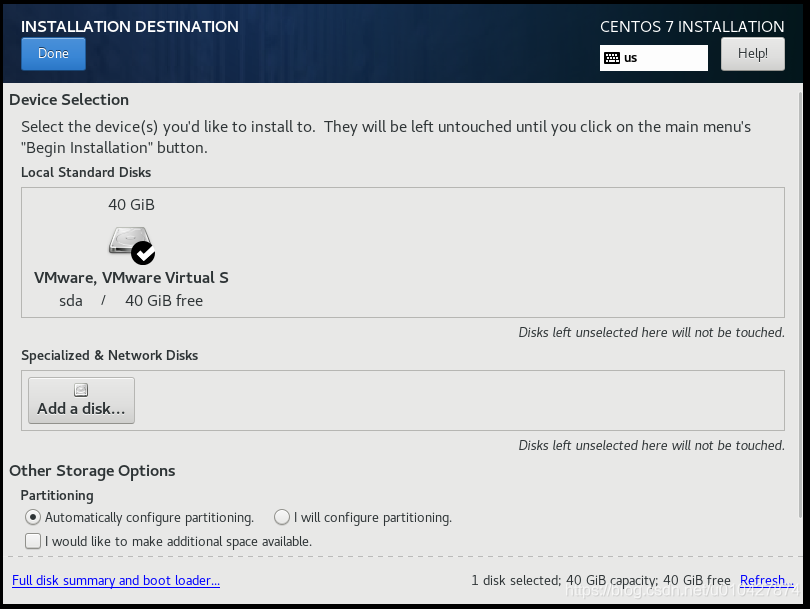Choose Automatically configure partitioning radio

33,517
